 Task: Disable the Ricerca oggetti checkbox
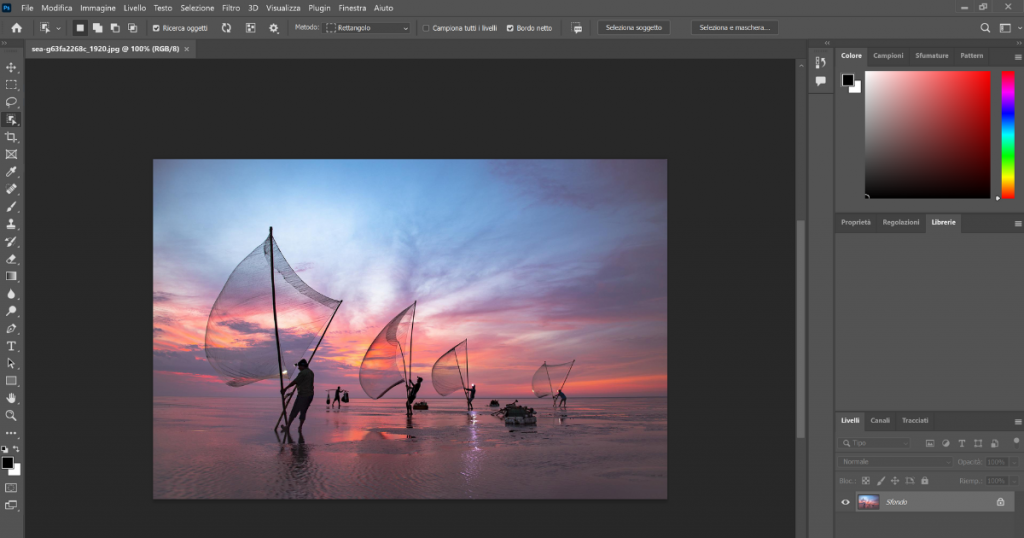click(156, 28)
